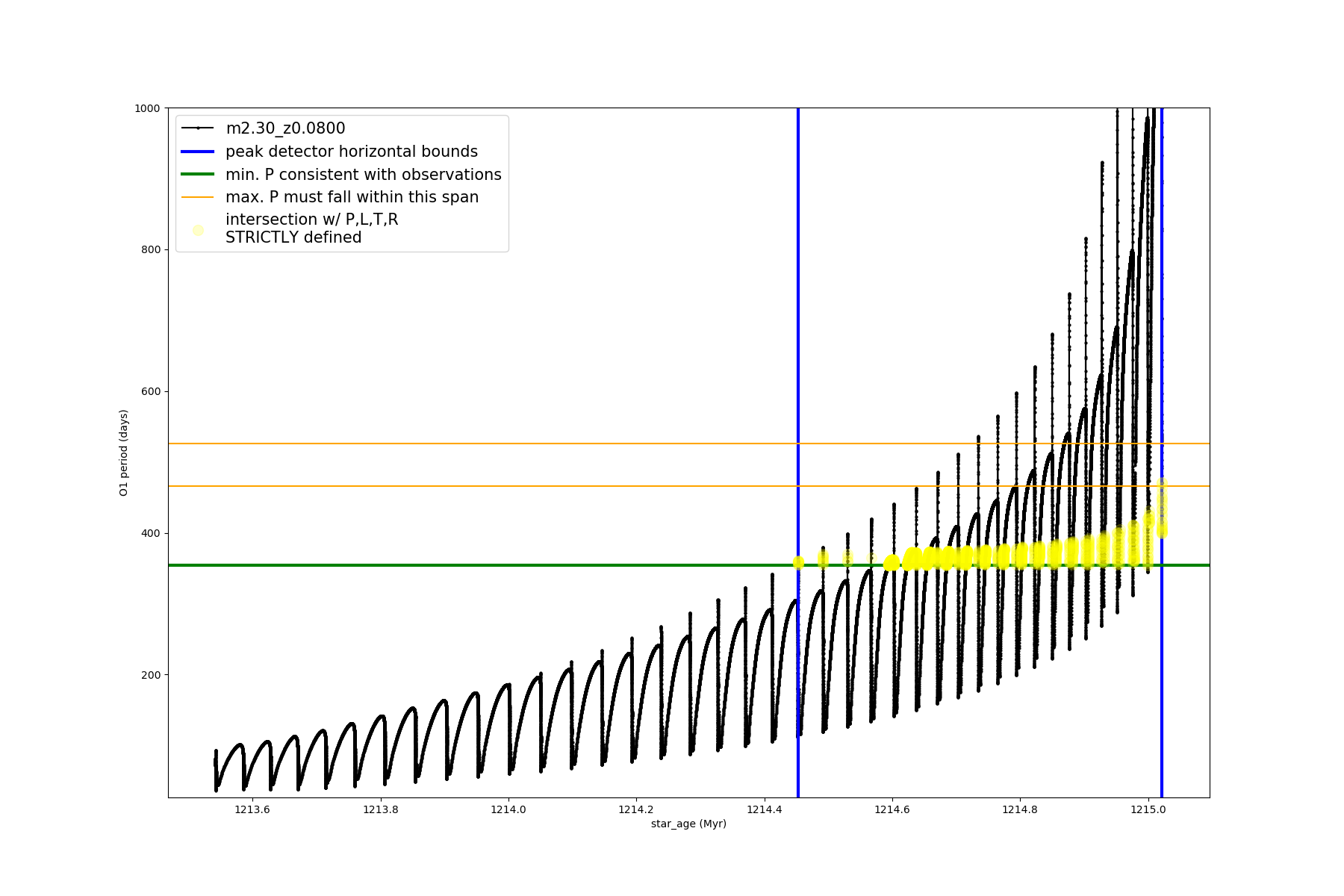Click the x-axis label 'star_age (Myr)'
This screenshot has height=896, width=1344.
[688, 824]
